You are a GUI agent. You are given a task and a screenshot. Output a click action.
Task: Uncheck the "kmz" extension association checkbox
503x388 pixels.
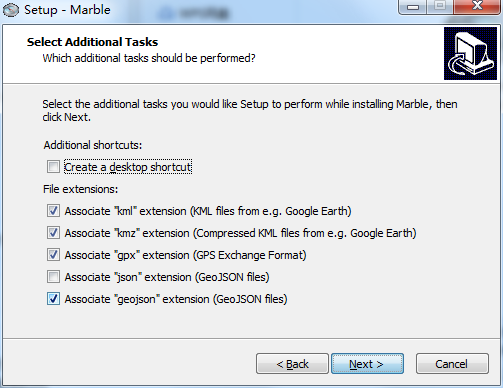point(53,233)
